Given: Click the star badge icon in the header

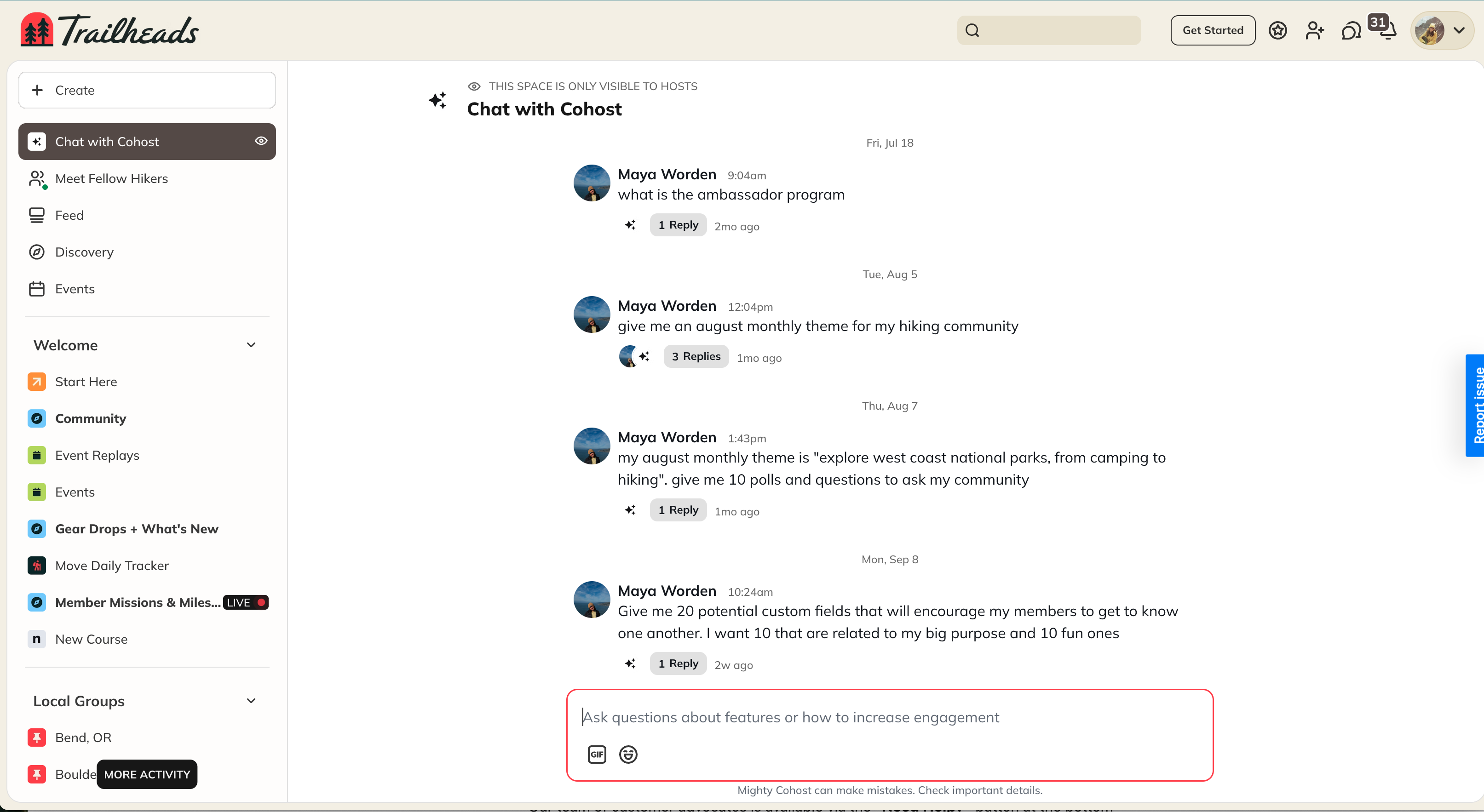Looking at the screenshot, I should click(1278, 30).
